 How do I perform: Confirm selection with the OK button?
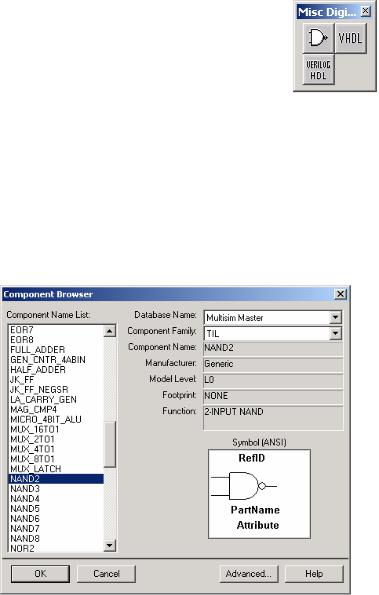pos(40,573)
